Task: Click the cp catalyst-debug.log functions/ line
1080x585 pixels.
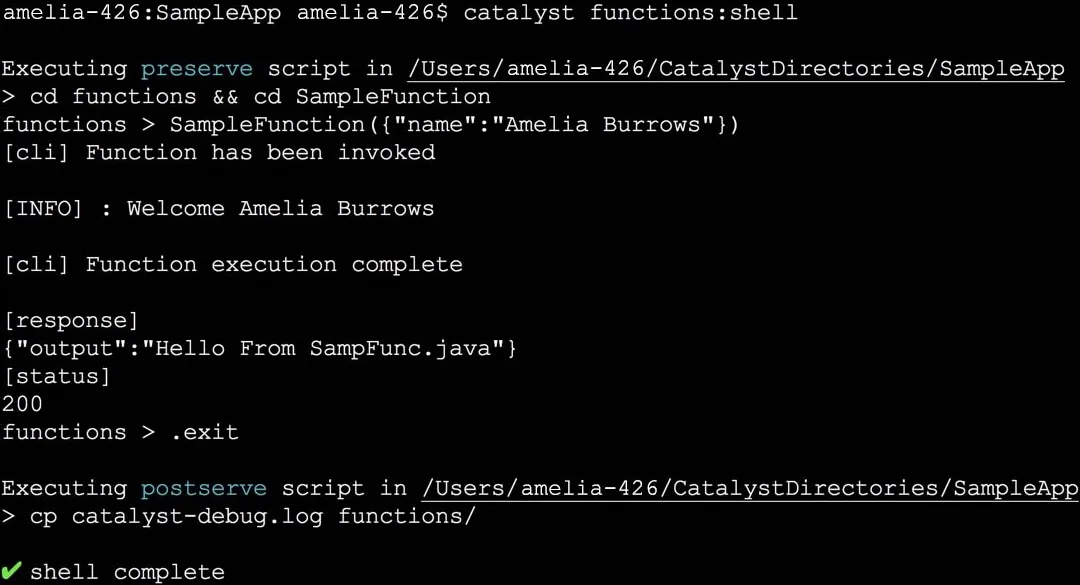Action: tap(240, 516)
